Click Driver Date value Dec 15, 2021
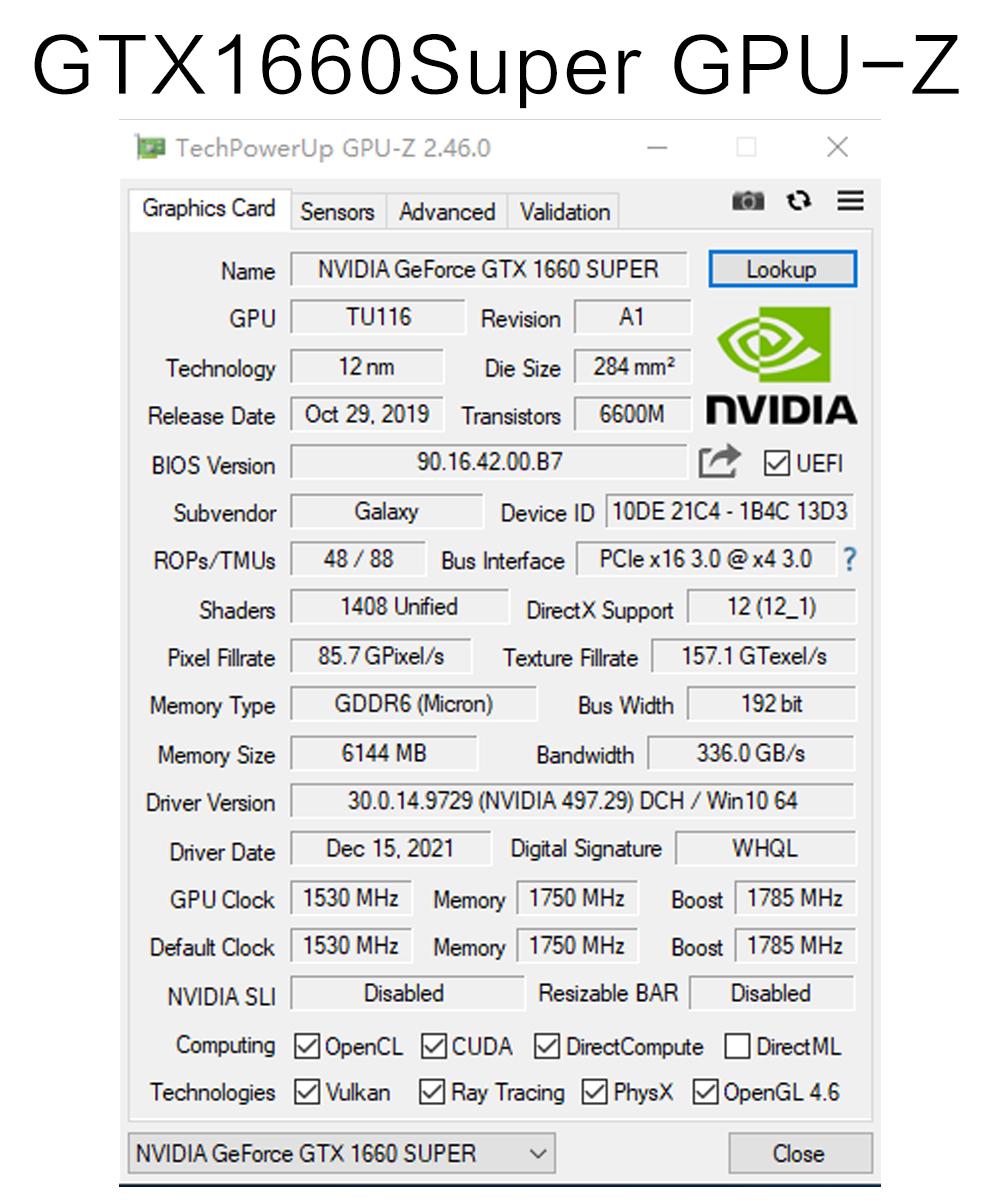 click(390, 848)
